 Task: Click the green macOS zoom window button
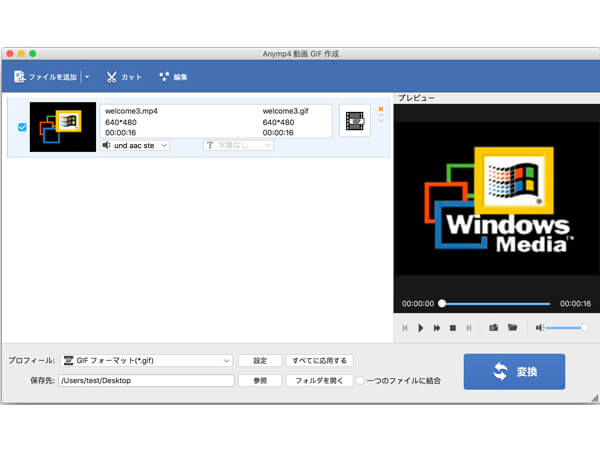(33, 54)
